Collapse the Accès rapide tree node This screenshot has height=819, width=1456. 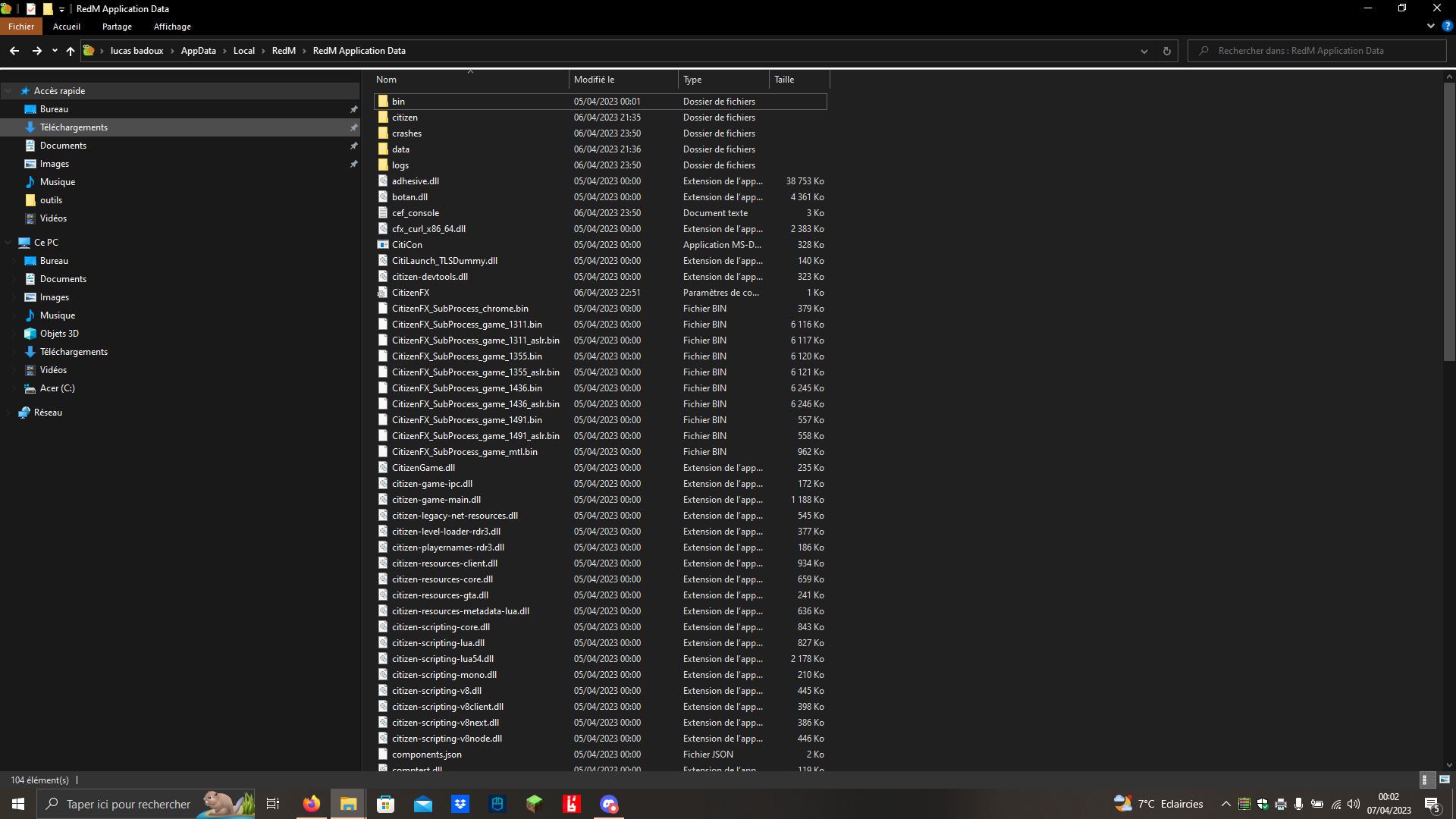[8, 91]
